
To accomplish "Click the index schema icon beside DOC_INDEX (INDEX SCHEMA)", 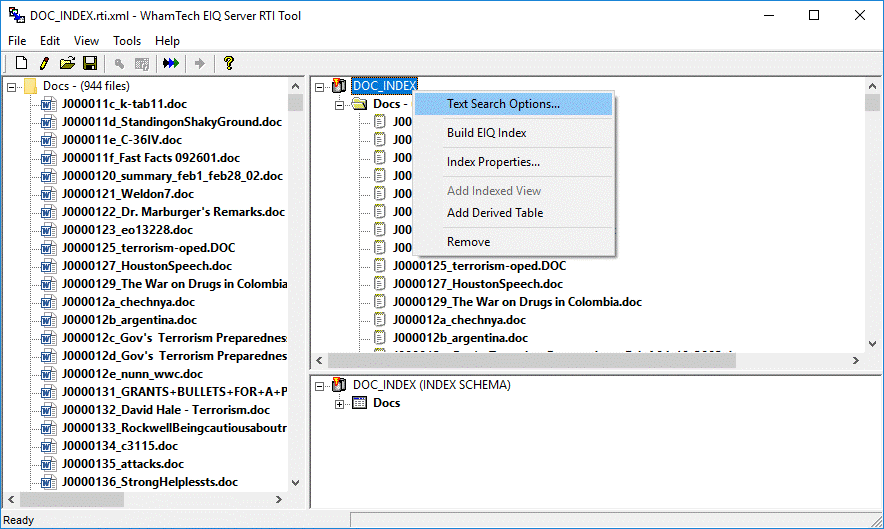I will [339, 385].
